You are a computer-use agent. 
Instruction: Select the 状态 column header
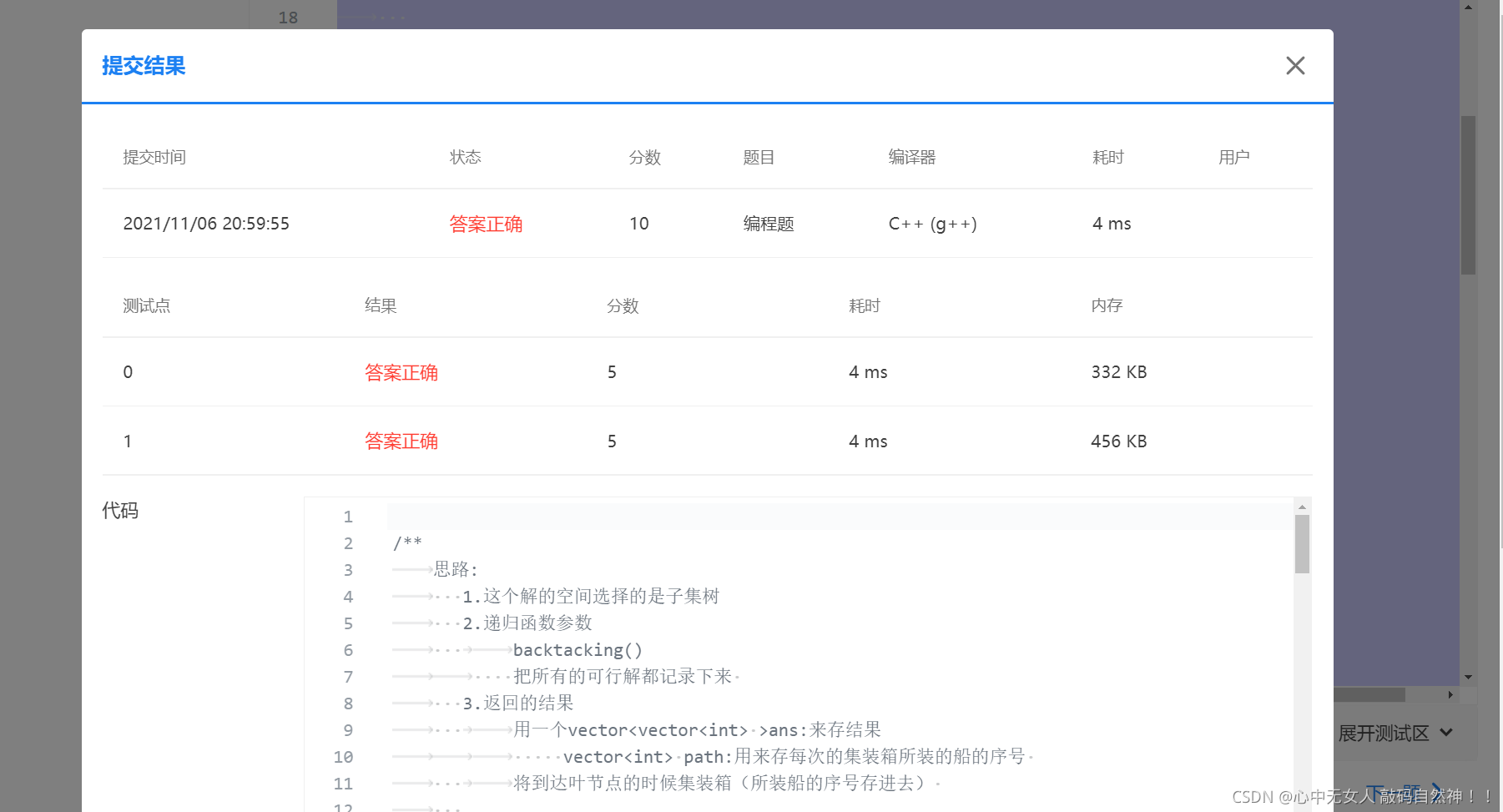[x=465, y=157]
